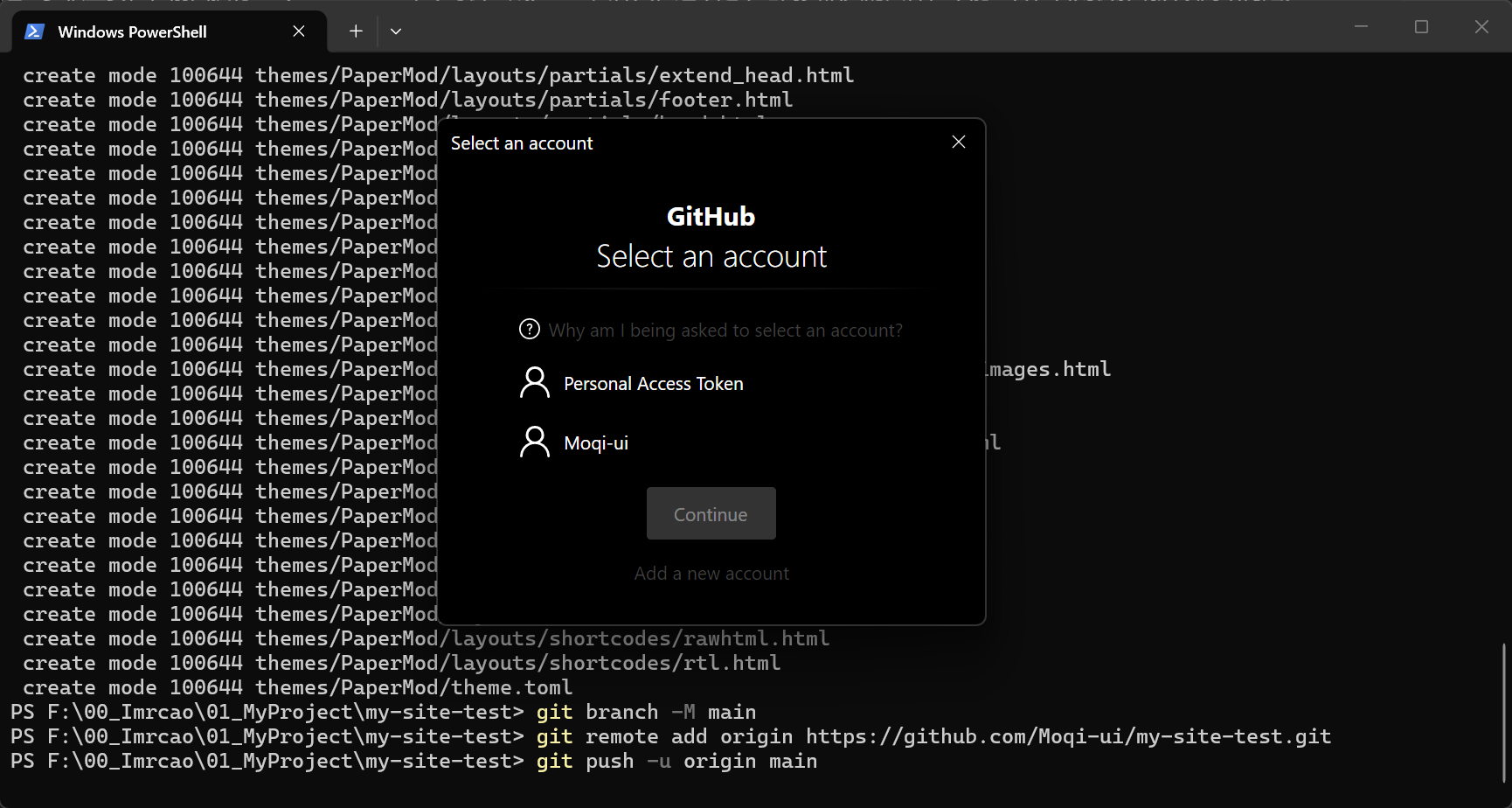Minimize the terminal window
The height and width of the screenshot is (808, 1512).
click(x=1361, y=27)
